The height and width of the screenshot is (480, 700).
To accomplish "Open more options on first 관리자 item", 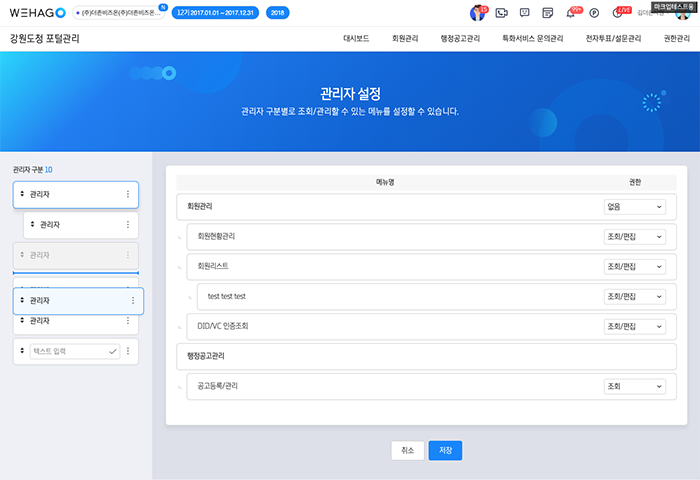I will [x=127, y=194].
